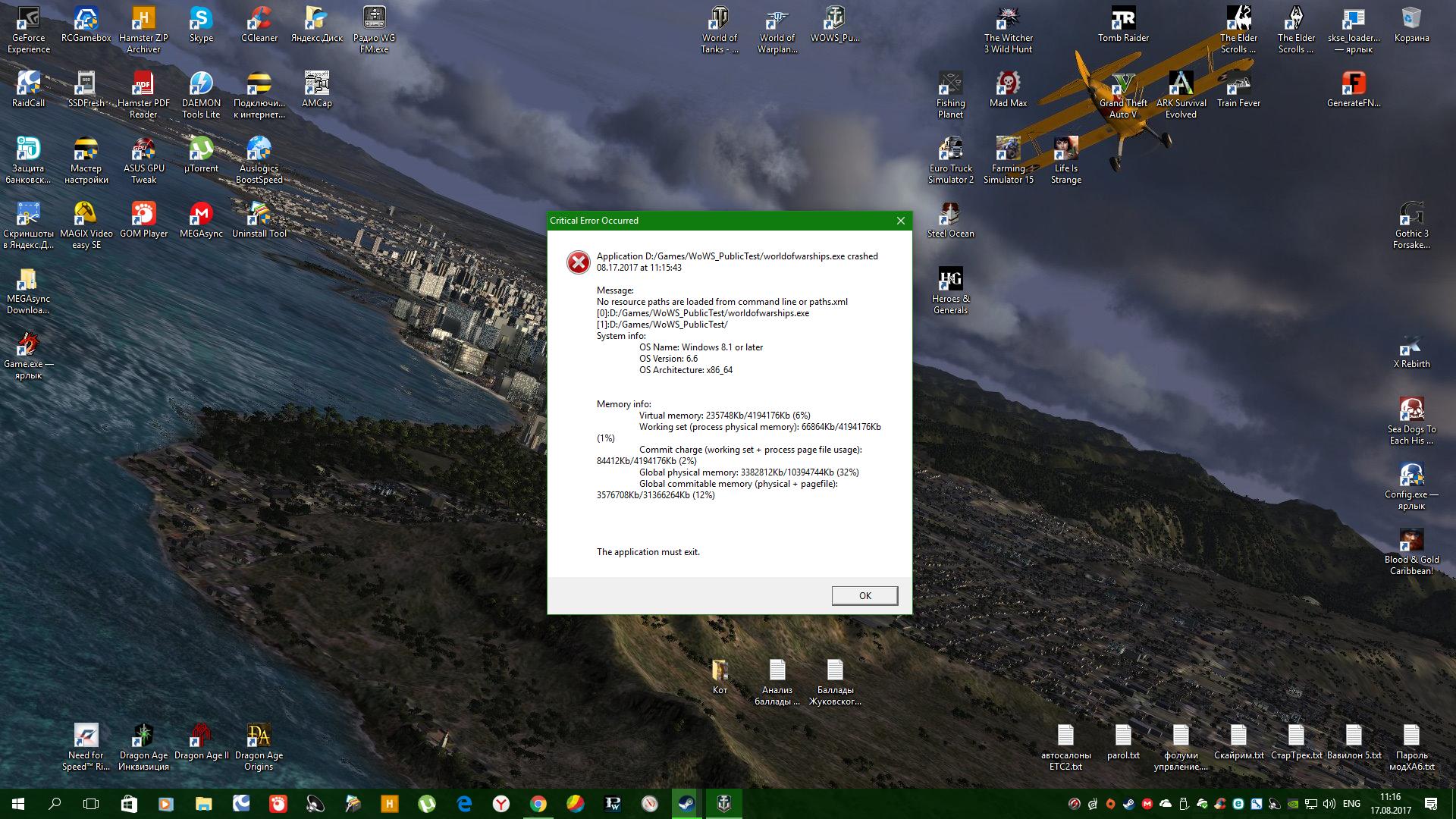The width and height of the screenshot is (1456, 819).
Task: Select the Hamster PDF Reader icon
Action: pos(143,96)
